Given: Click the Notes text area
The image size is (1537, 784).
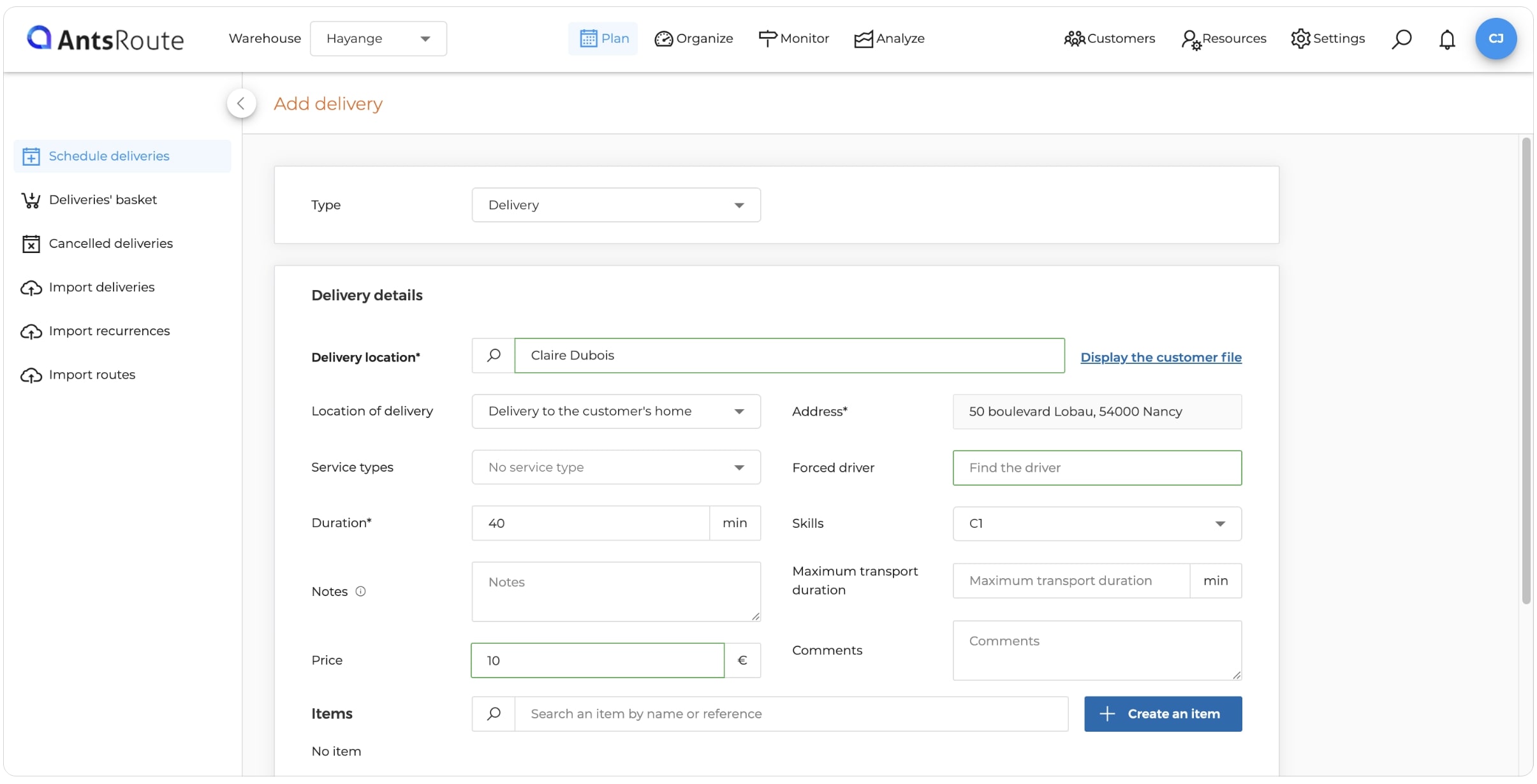Looking at the screenshot, I should 616,591.
